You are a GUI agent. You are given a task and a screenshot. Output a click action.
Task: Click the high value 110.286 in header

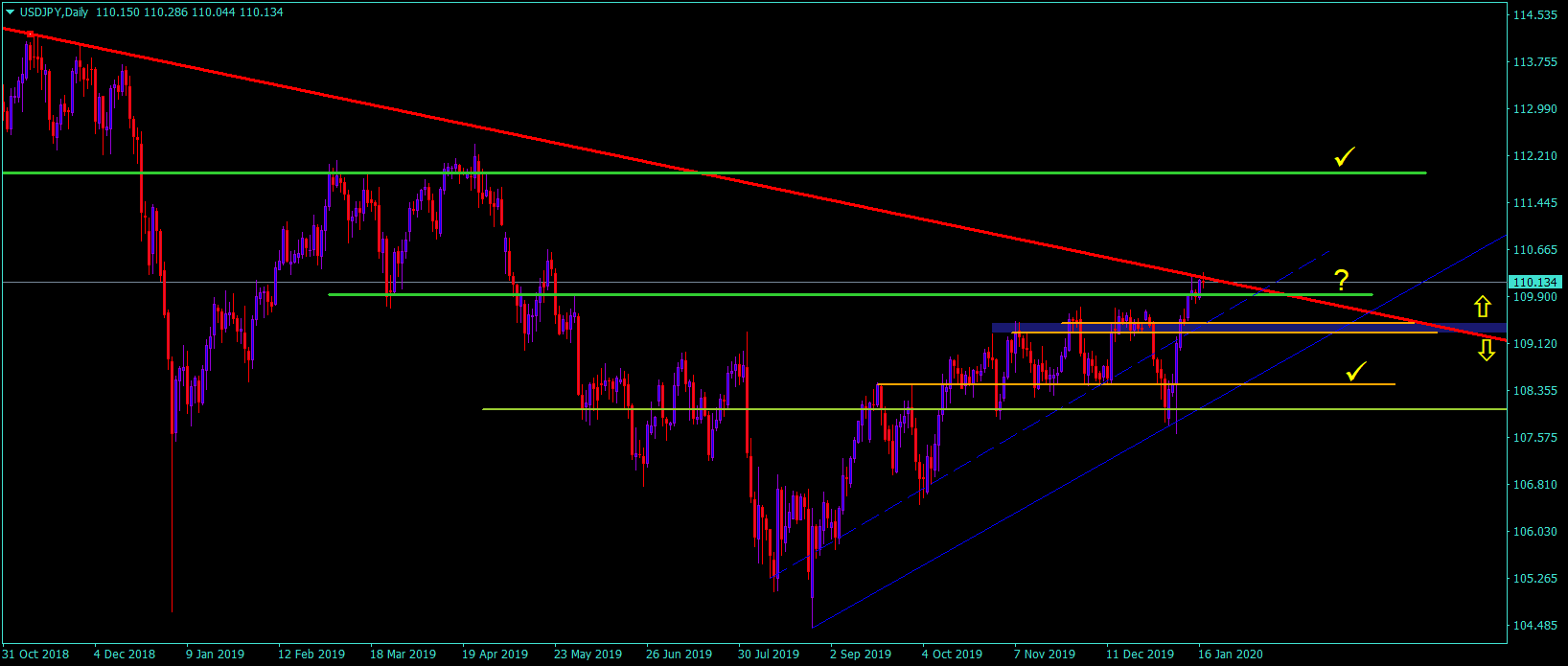(165, 12)
